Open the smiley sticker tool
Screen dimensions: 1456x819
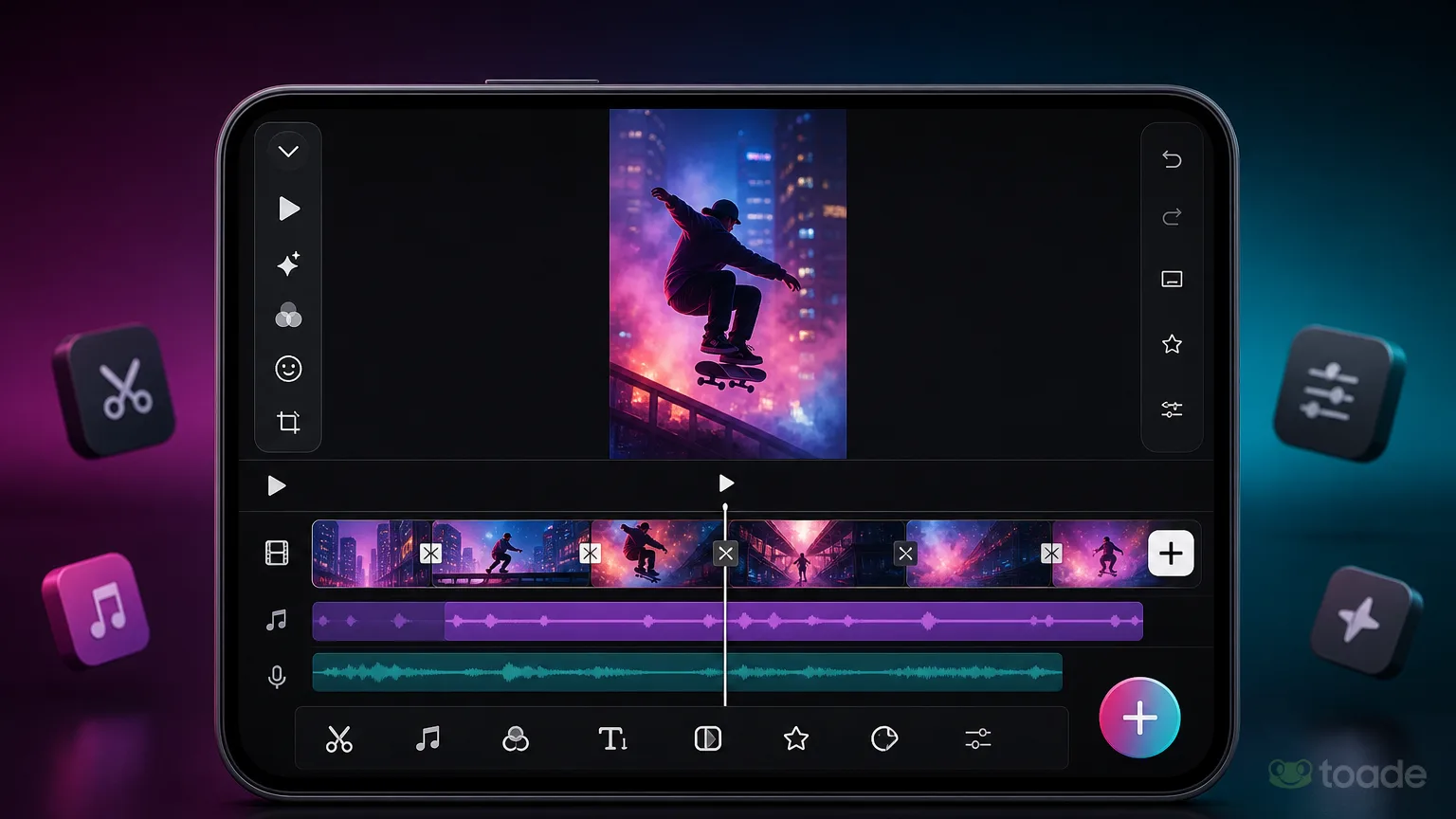pos(288,369)
